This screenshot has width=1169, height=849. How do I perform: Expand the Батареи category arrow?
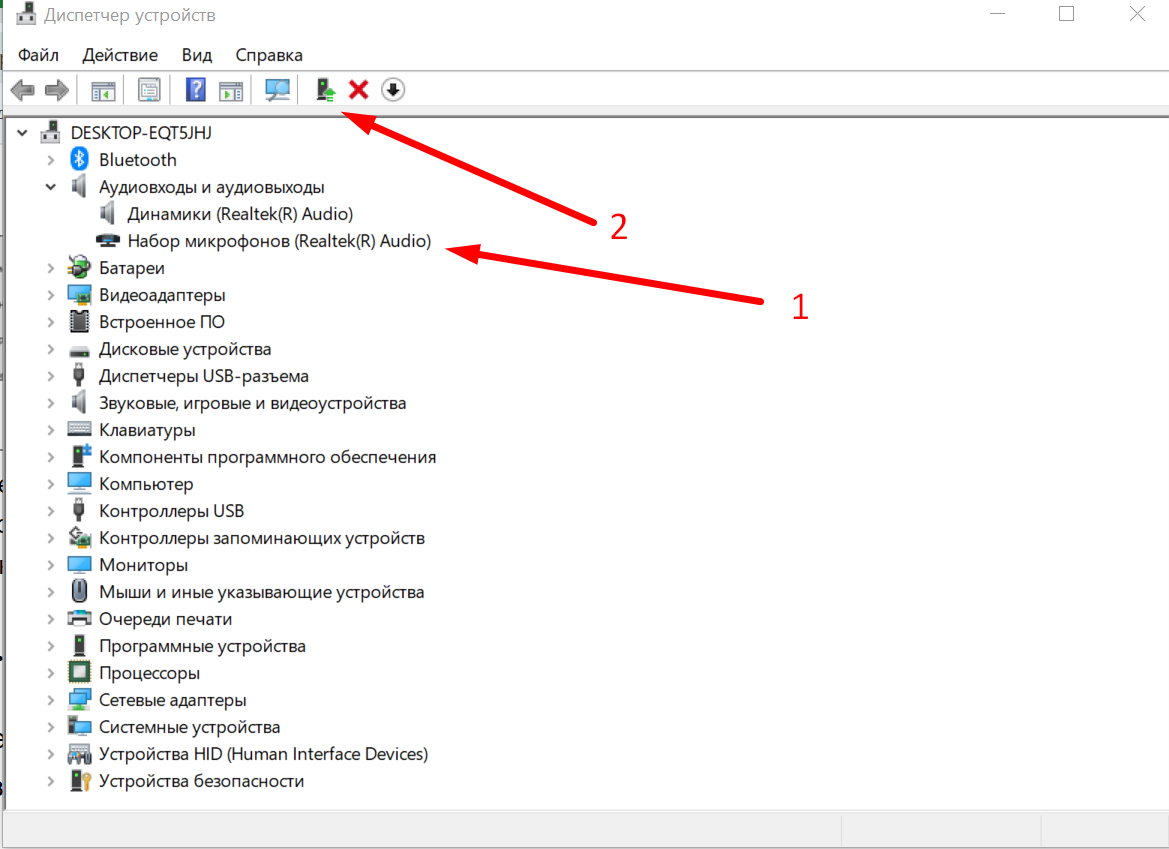pos(51,268)
